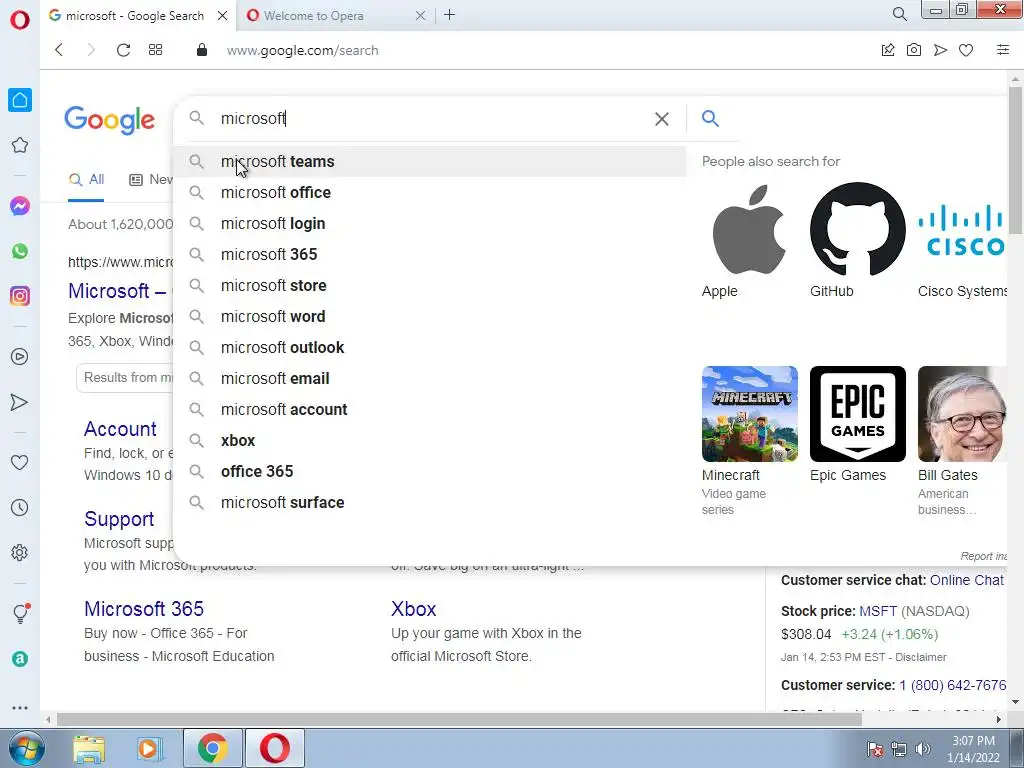Click in the Google search input field

point(431,118)
